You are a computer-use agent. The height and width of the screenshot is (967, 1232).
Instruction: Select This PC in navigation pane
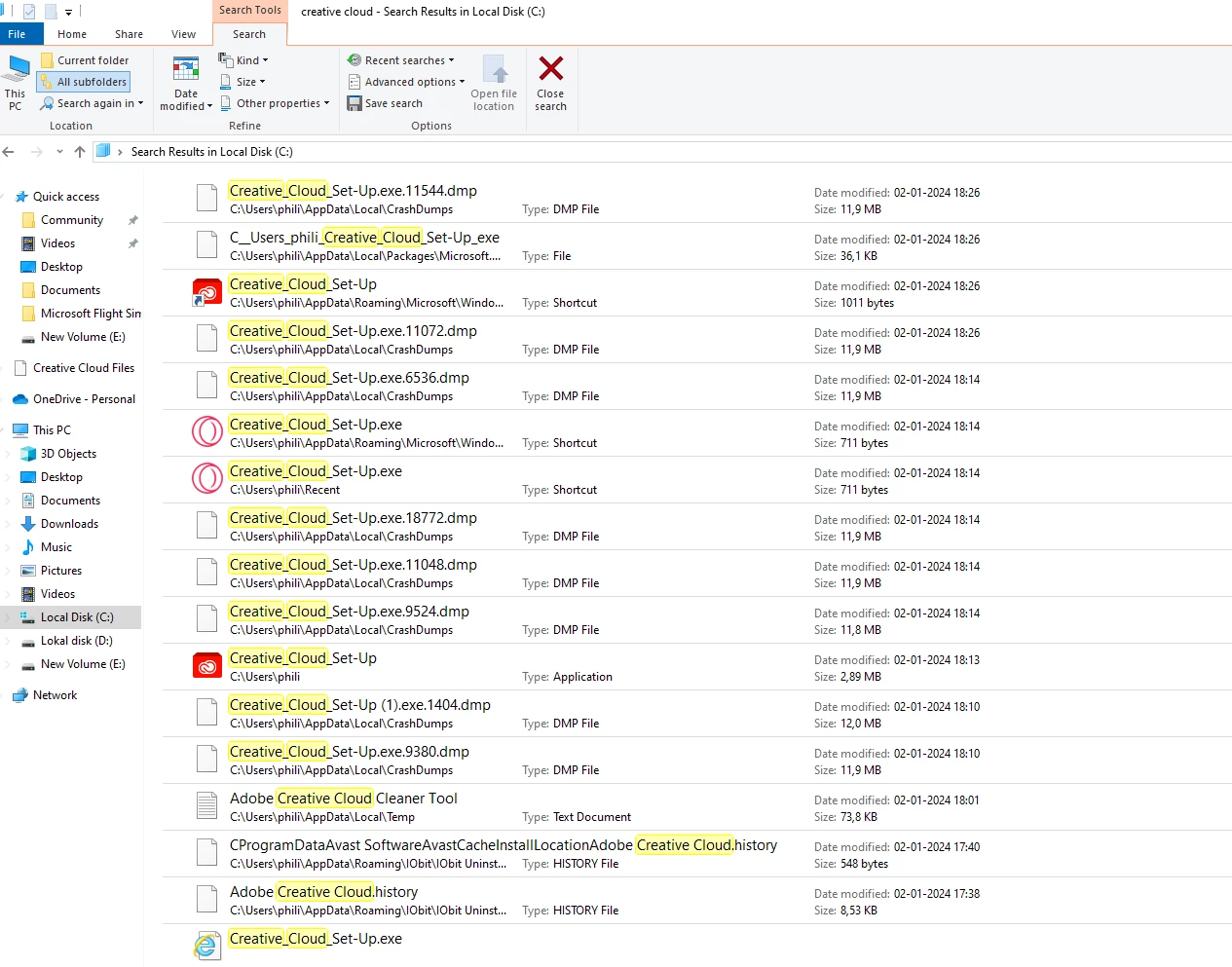click(52, 430)
